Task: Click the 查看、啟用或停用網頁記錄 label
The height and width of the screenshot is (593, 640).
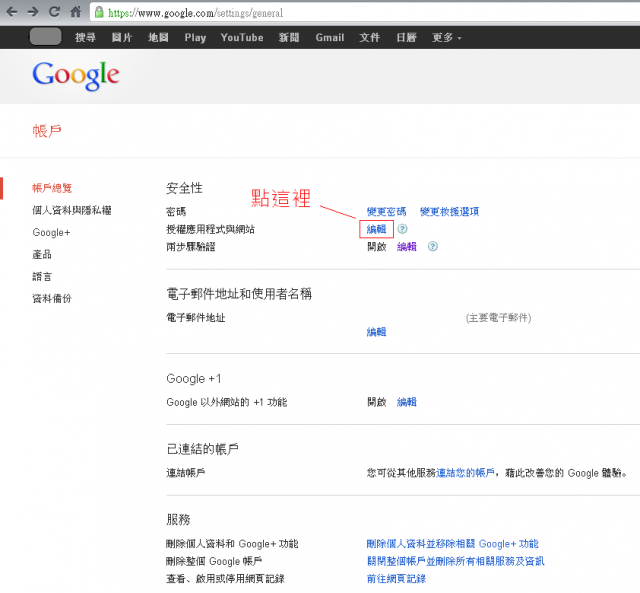Action: coord(225,579)
